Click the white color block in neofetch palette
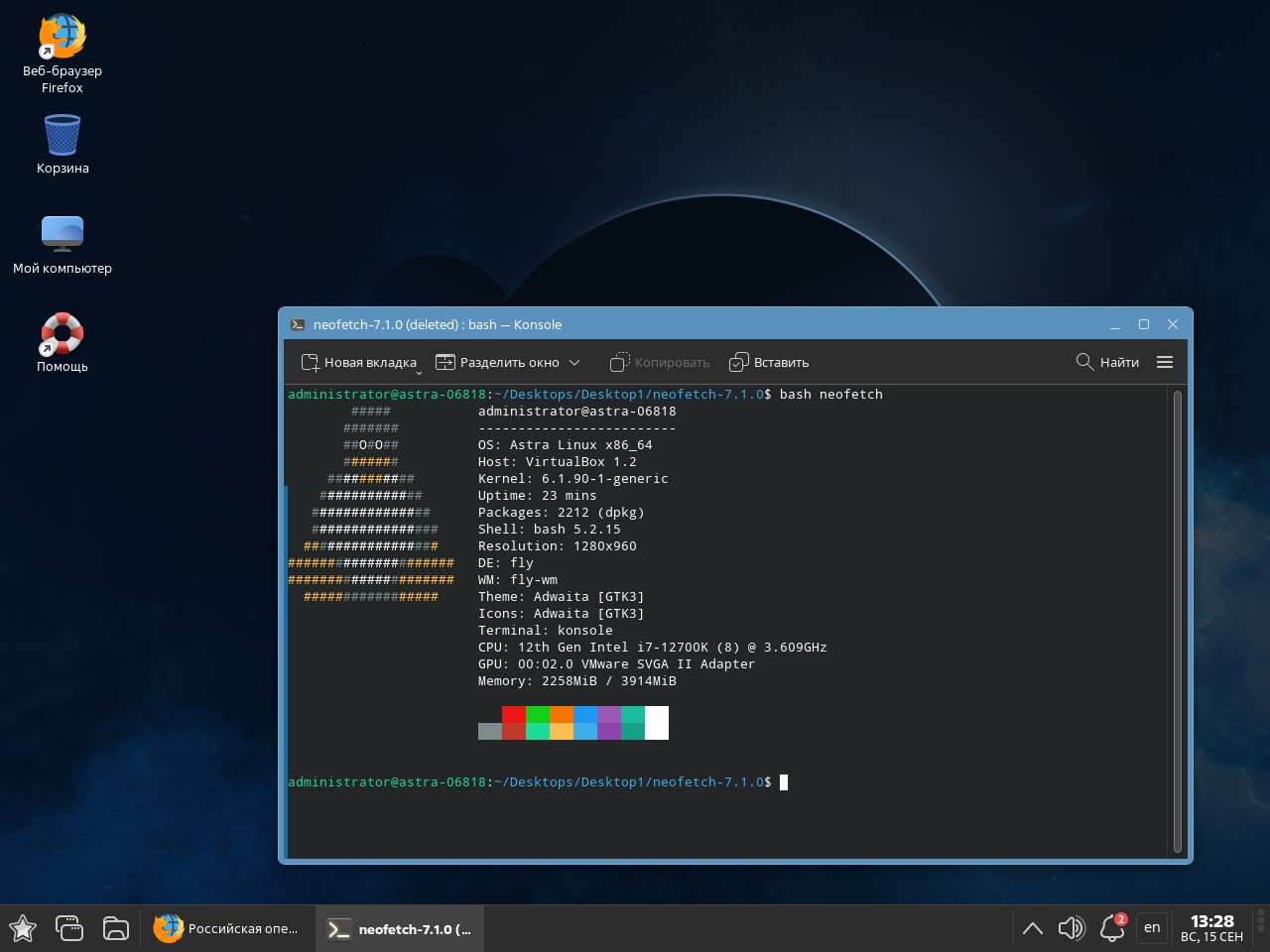The image size is (1270, 952). coord(657,723)
